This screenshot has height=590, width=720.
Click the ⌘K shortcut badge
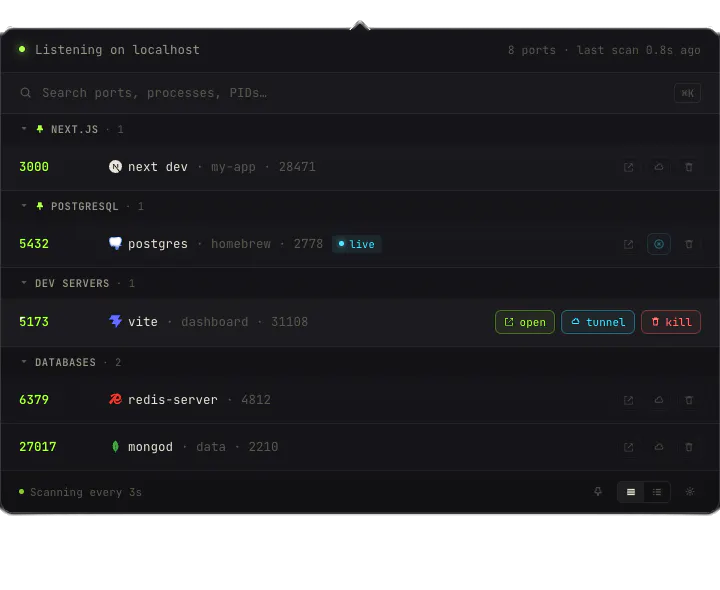coord(687,93)
